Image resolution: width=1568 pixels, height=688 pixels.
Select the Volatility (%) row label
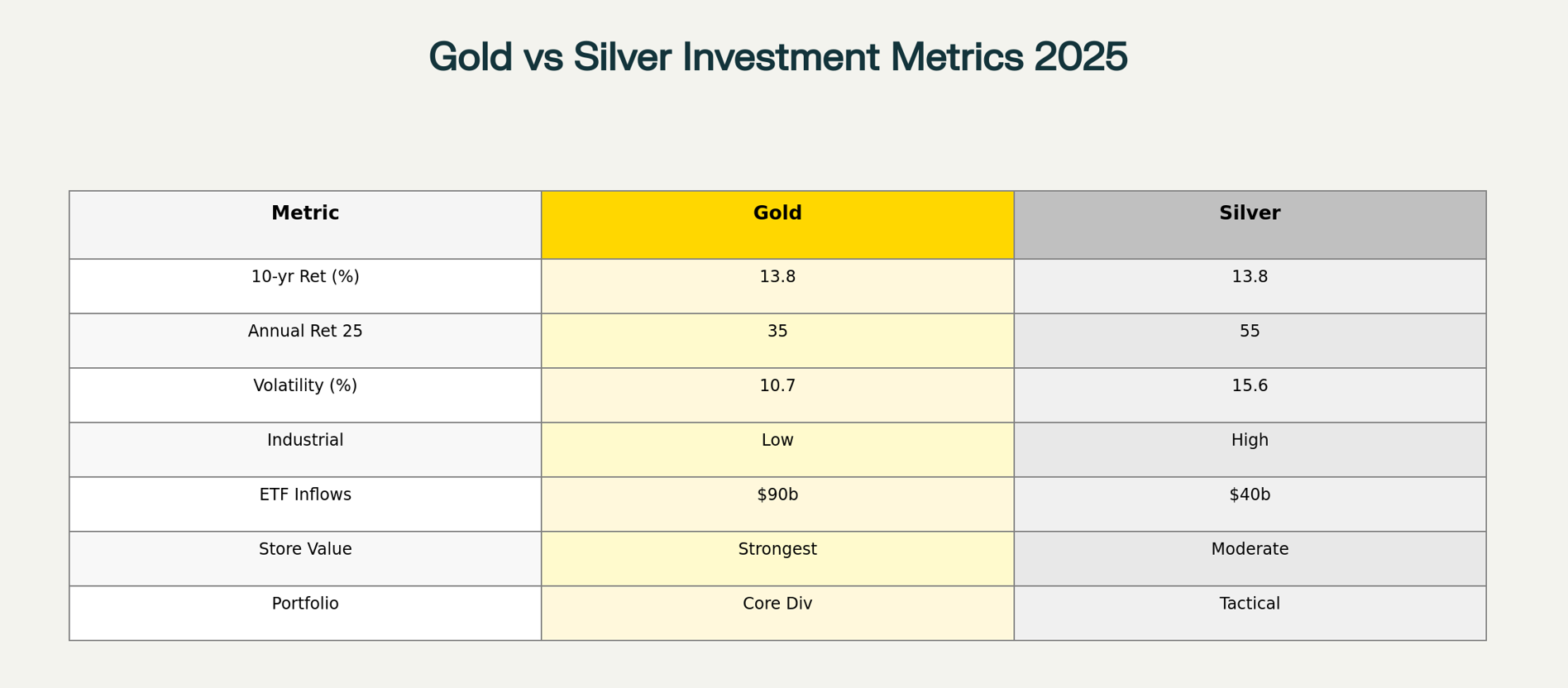(x=305, y=386)
